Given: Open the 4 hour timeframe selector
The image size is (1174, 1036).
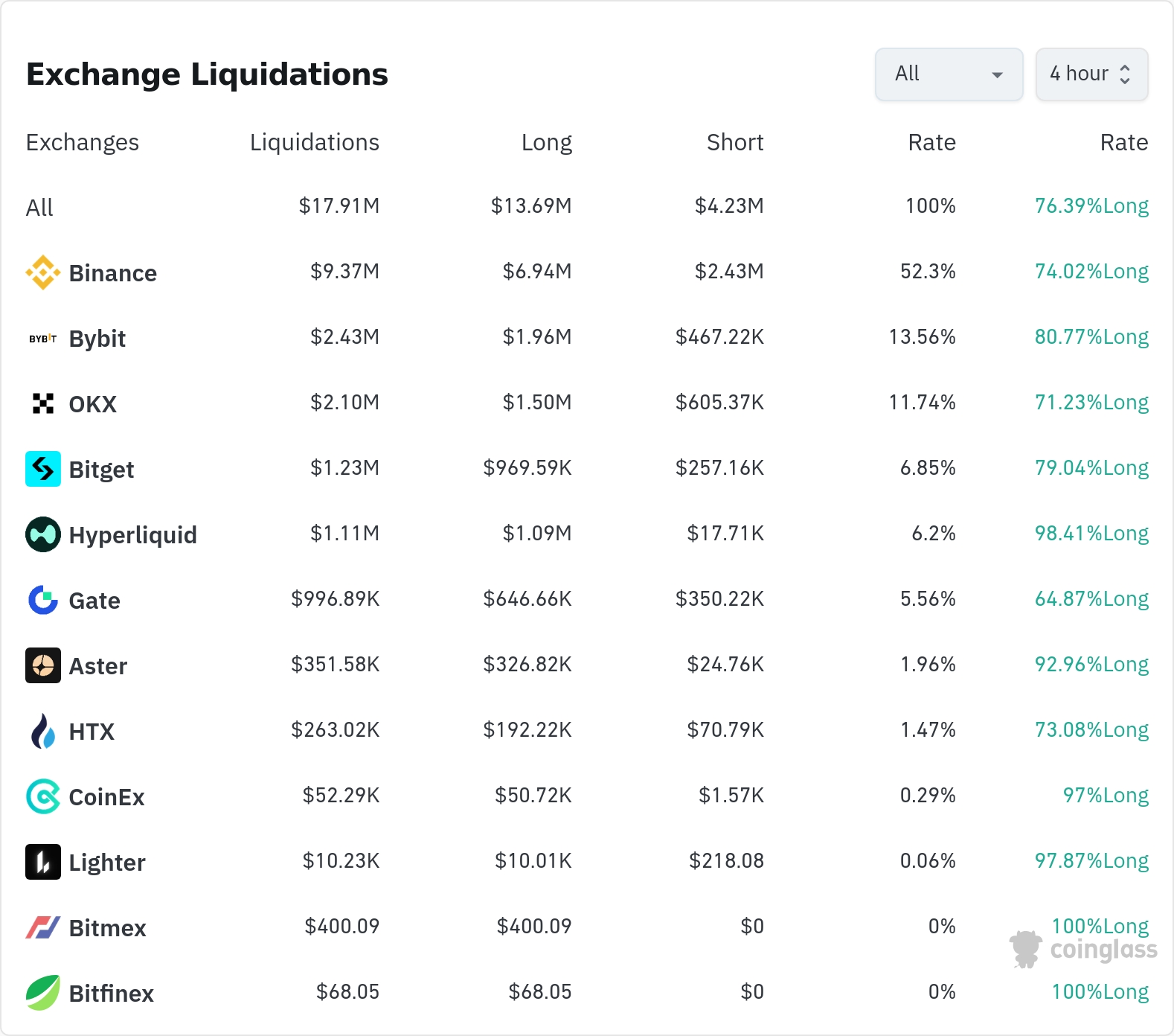Looking at the screenshot, I should (x=1092, y=74).
